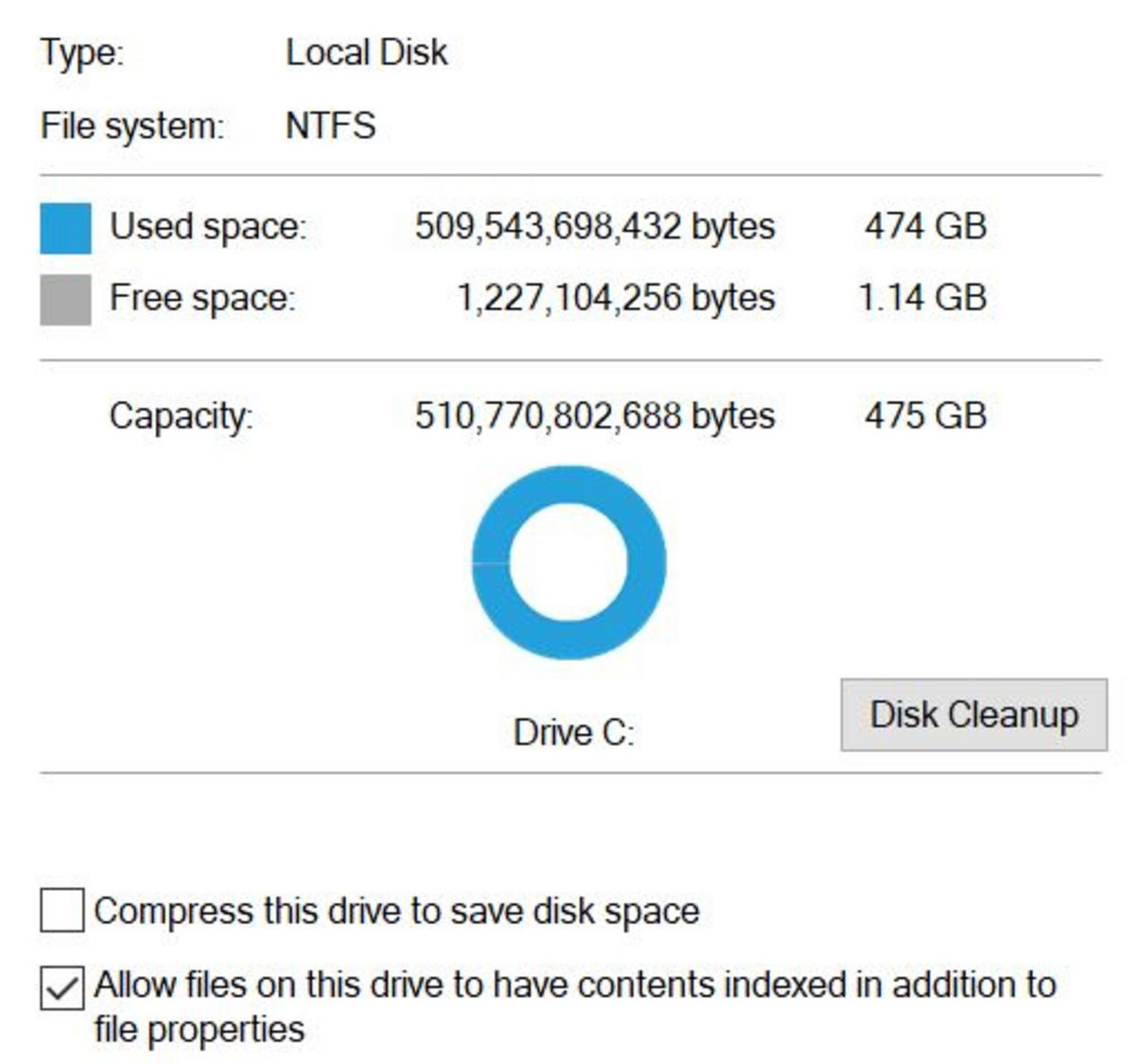Viewport: 1135px width, 1064px height.
Task: Click the Disk Cleanup button
Action: point(973,715)
